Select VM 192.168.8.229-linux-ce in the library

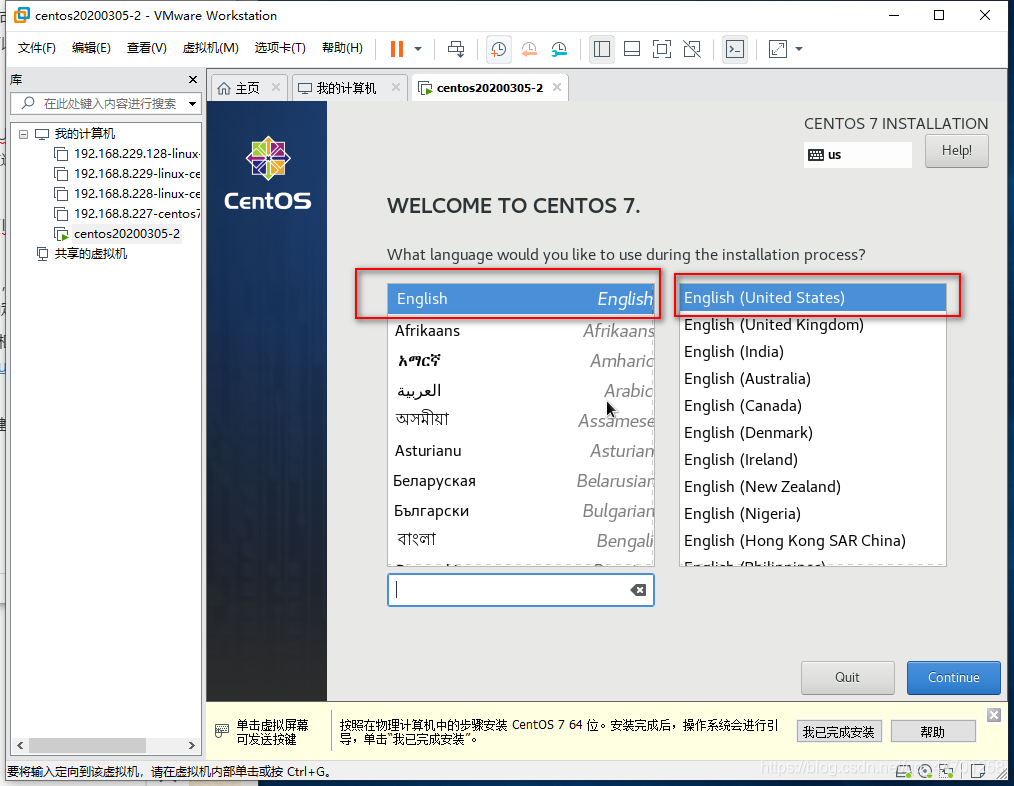(136, 174)
